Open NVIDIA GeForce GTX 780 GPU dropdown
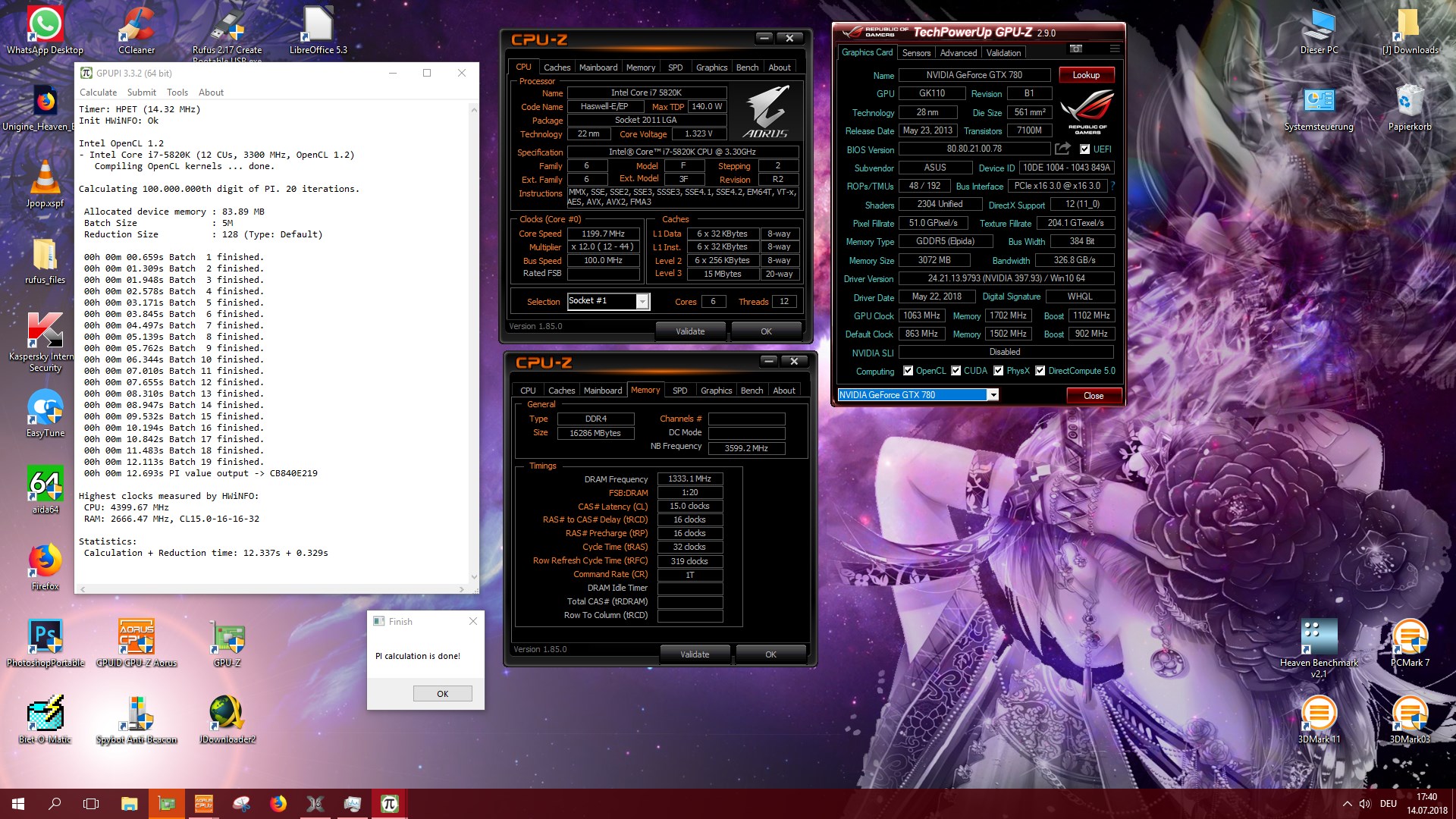Image resolution: width=1456 pixels, height=819 pixels. 992,395
